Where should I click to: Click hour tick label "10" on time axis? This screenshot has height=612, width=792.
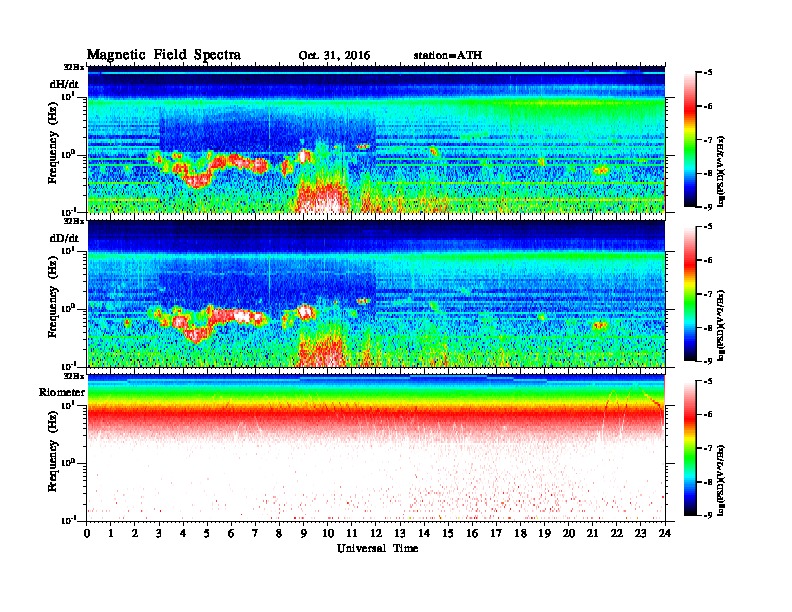click(x=328, y=534)
